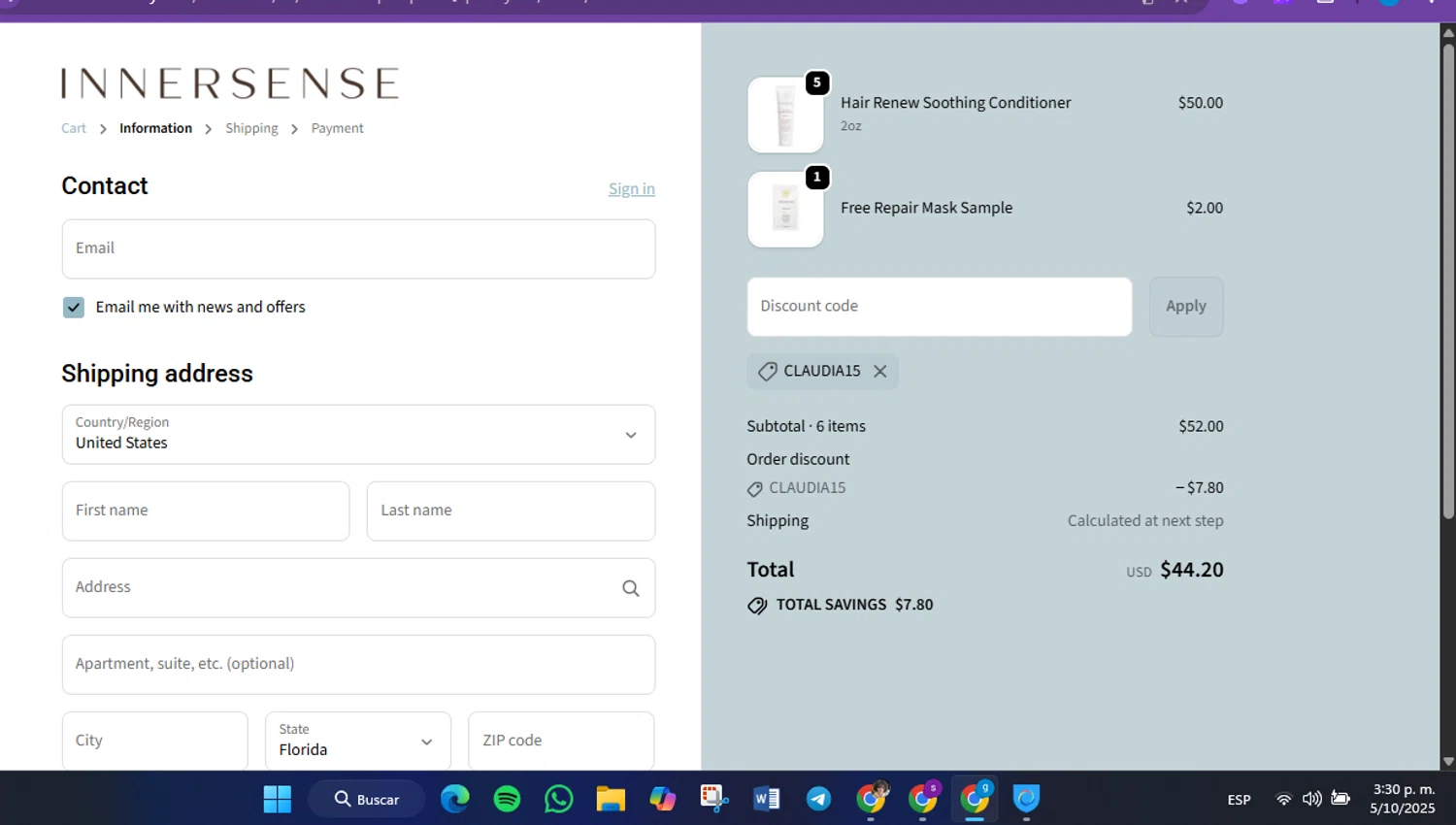Click the Innersense logo

pos(230,83)
